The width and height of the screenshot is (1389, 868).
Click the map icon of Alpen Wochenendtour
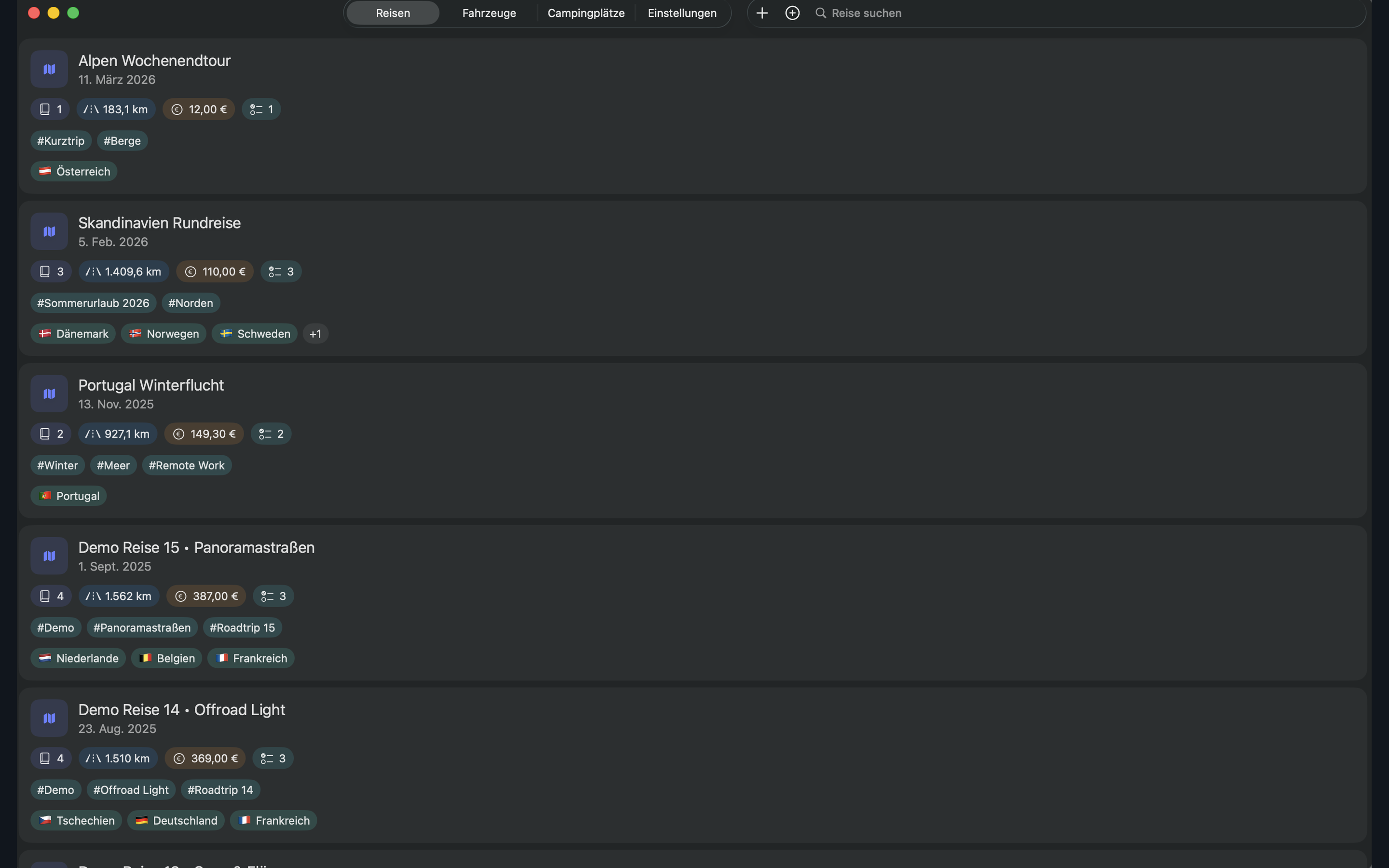point(49,69)
